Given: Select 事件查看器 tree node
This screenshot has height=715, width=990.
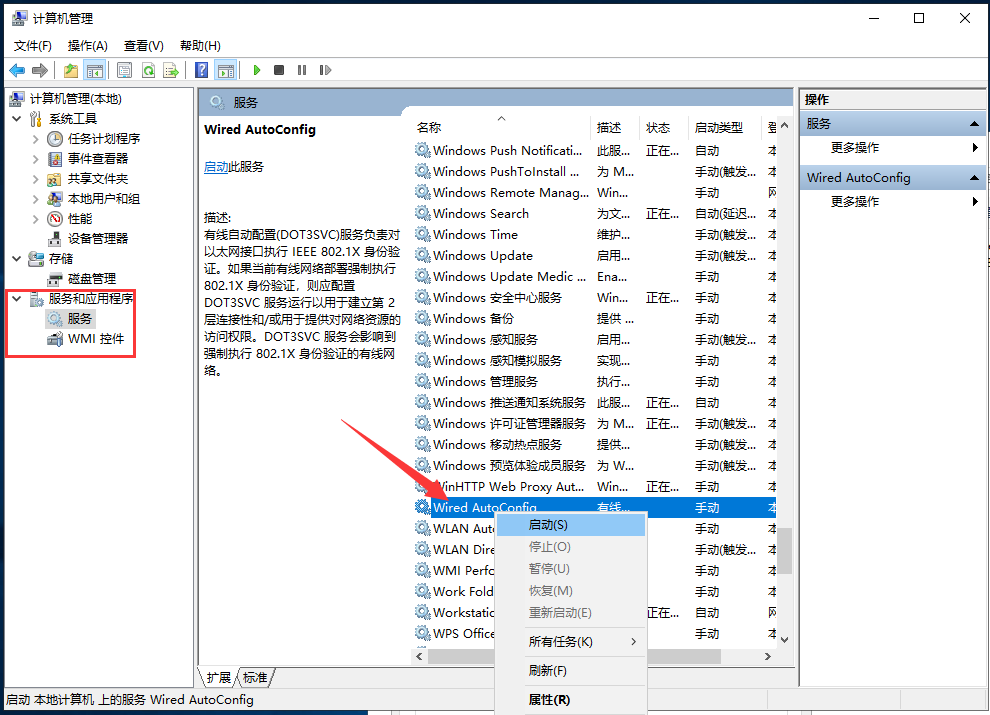Looking at the screenshot, I should [x=98, y=159].
